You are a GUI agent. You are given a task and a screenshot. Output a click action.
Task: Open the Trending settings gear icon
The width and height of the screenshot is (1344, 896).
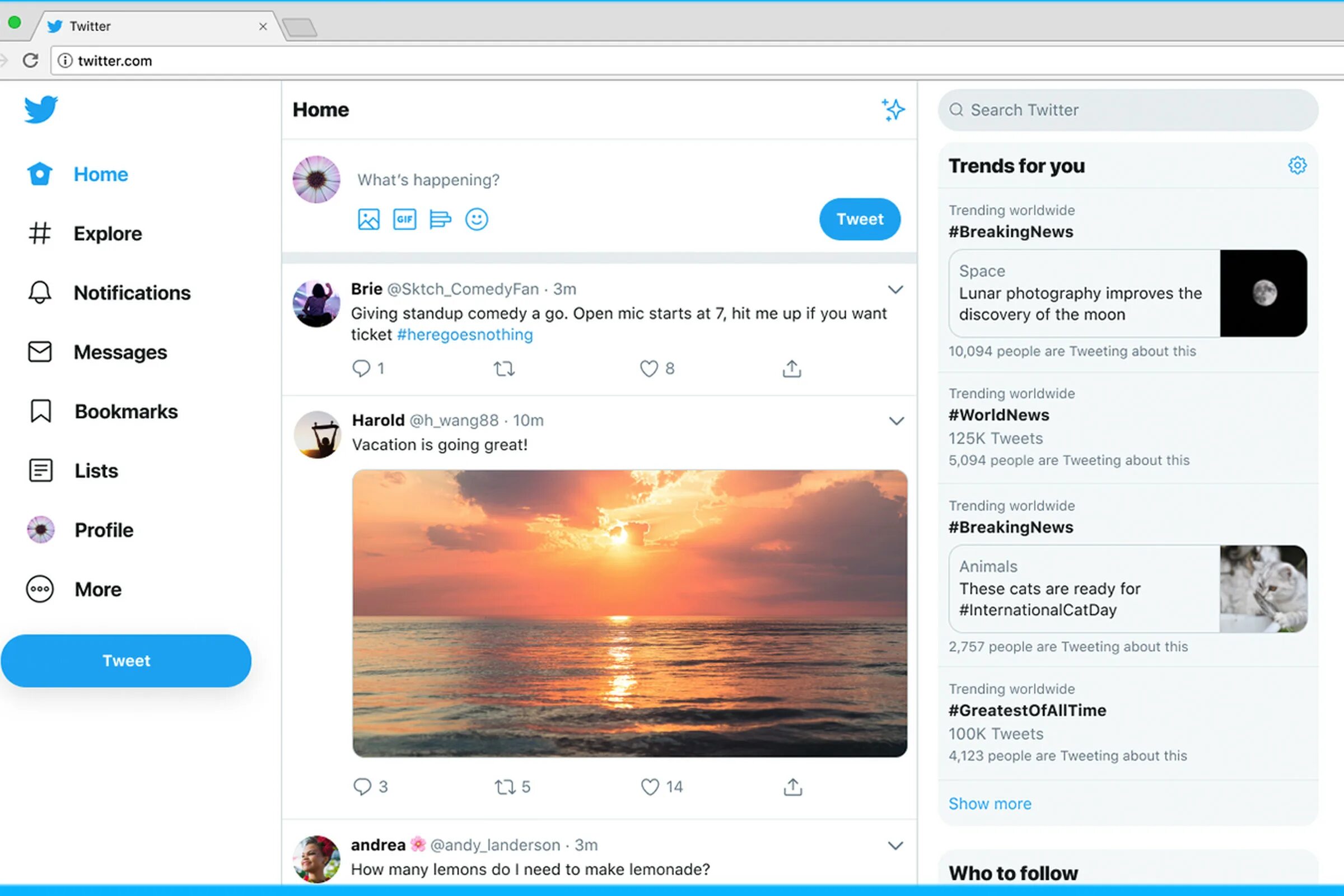[1297, 165]
